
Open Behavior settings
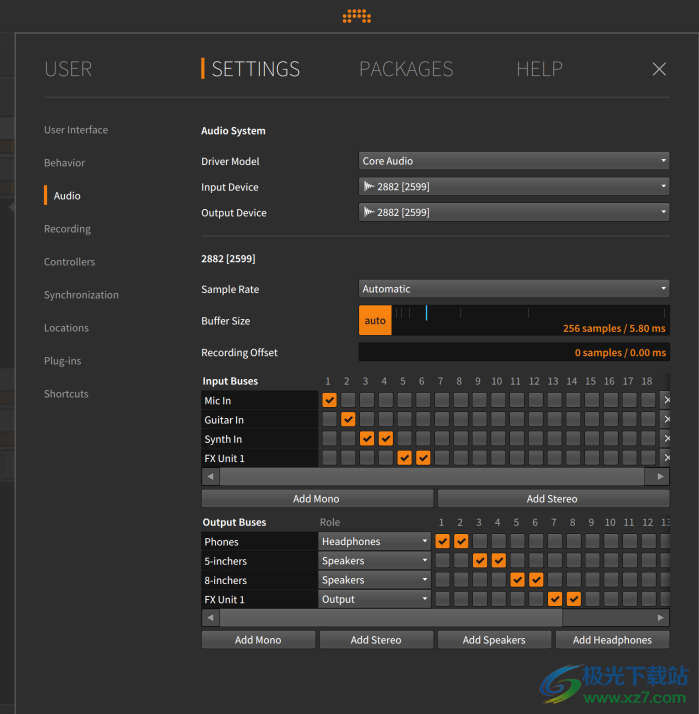[64, 163]
